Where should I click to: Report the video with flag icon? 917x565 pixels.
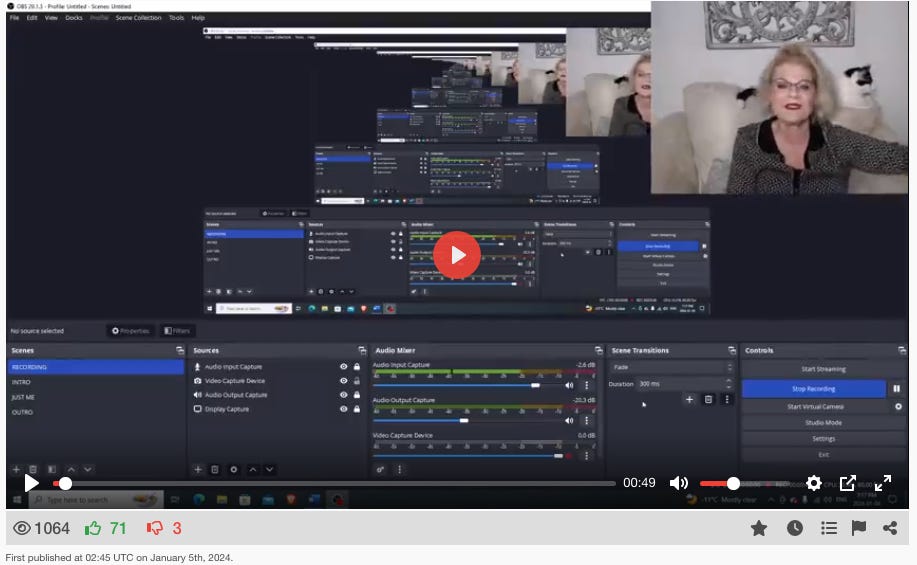(859, 529)
